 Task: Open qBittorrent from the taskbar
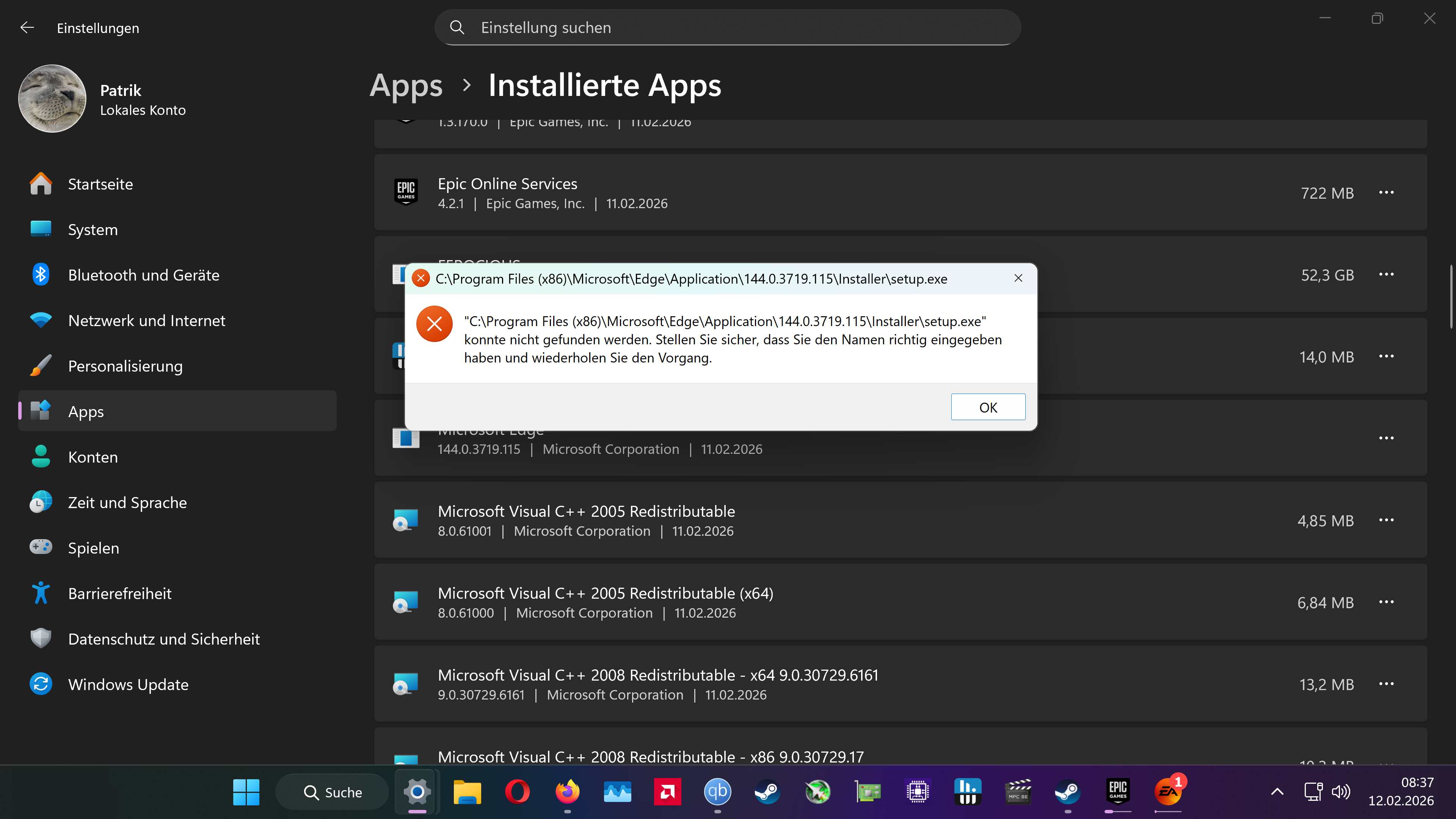pyautogui.click(x=717, y=792)
